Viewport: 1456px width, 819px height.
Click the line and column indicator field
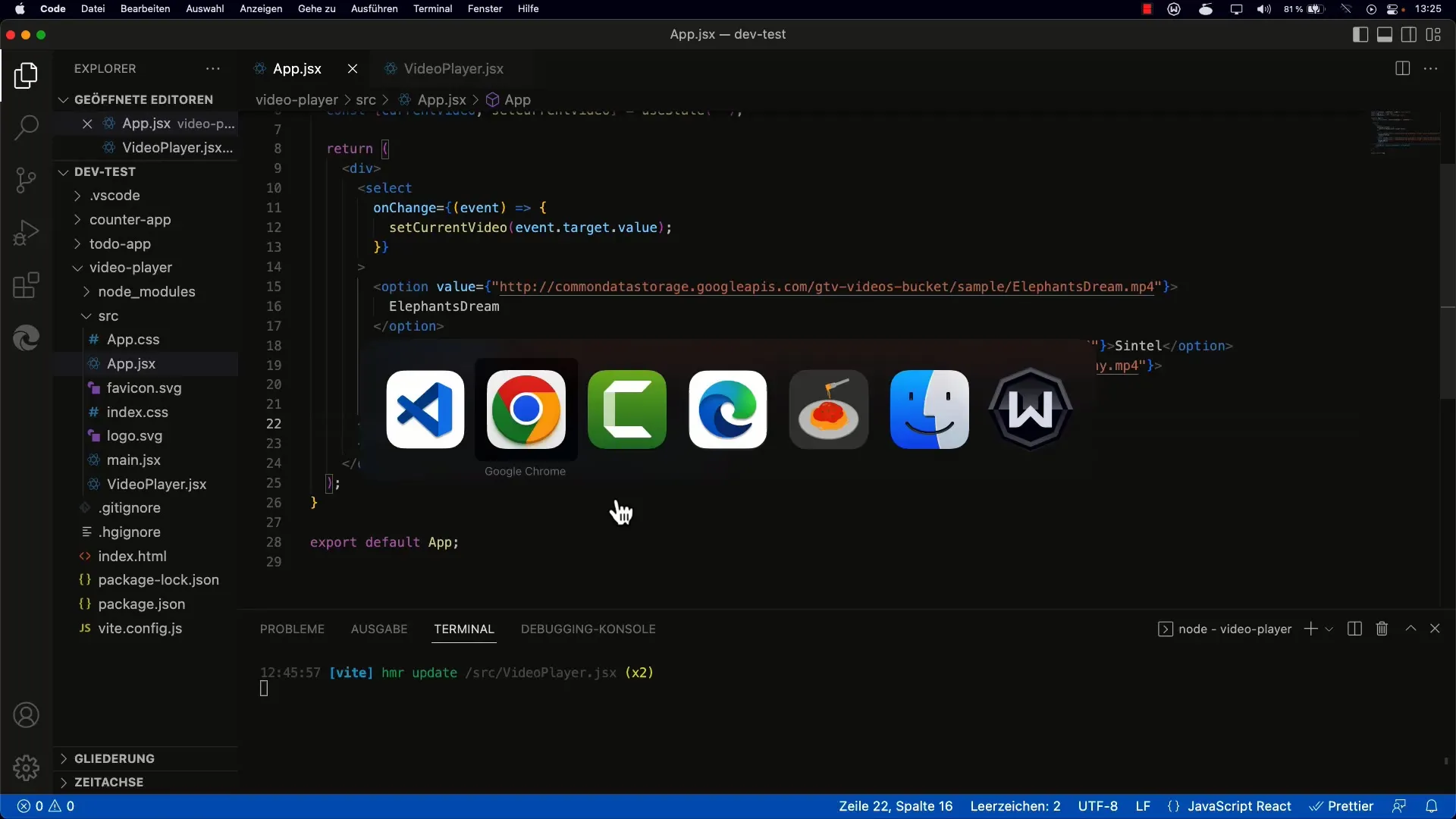[895, 805]
